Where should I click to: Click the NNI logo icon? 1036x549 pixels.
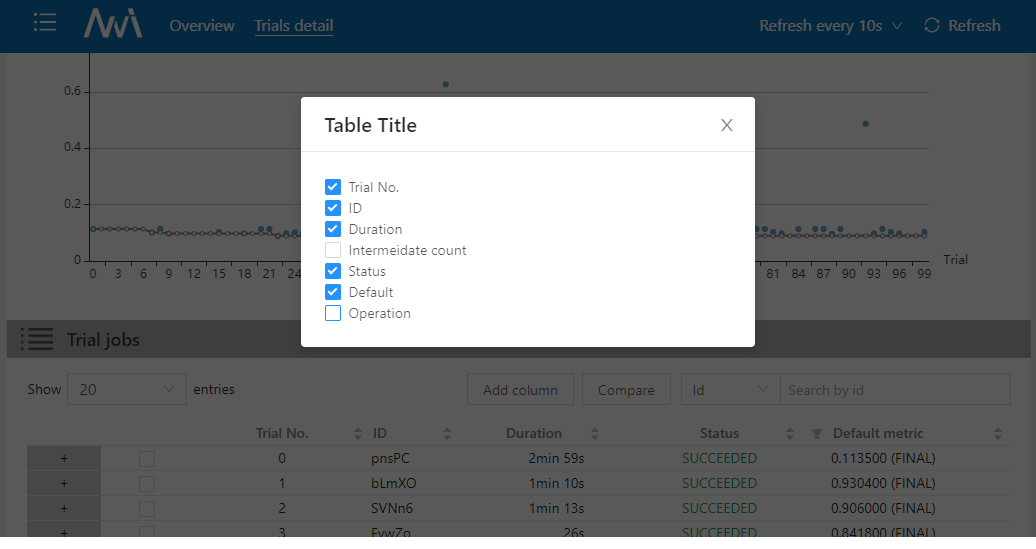pyautogui.click(x=112, y=24)
